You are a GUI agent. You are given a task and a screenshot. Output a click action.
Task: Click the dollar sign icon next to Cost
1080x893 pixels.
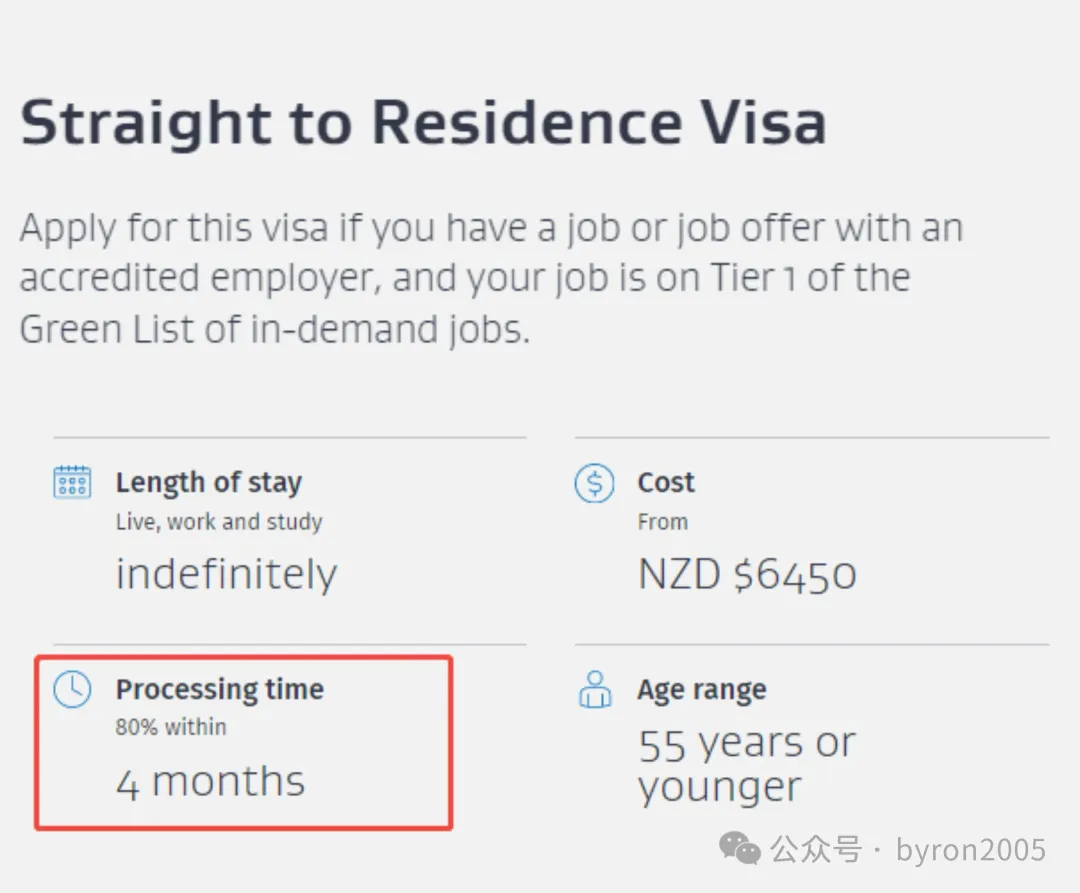pos(594,483)
